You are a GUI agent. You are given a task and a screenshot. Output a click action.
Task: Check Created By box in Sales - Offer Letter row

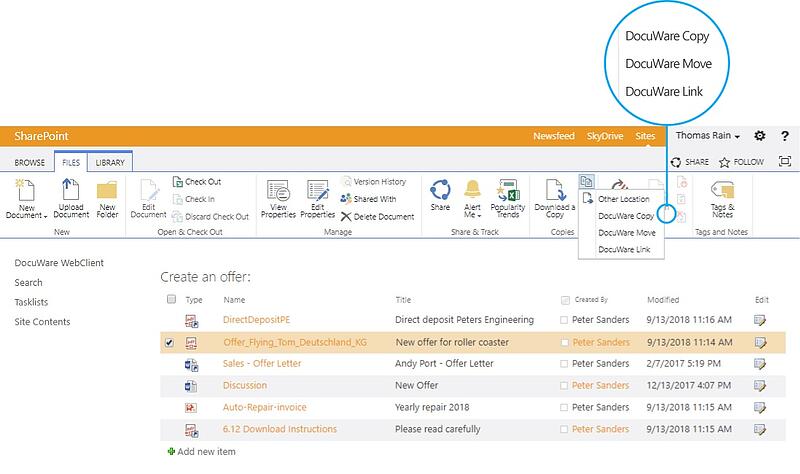coord(564,364)
